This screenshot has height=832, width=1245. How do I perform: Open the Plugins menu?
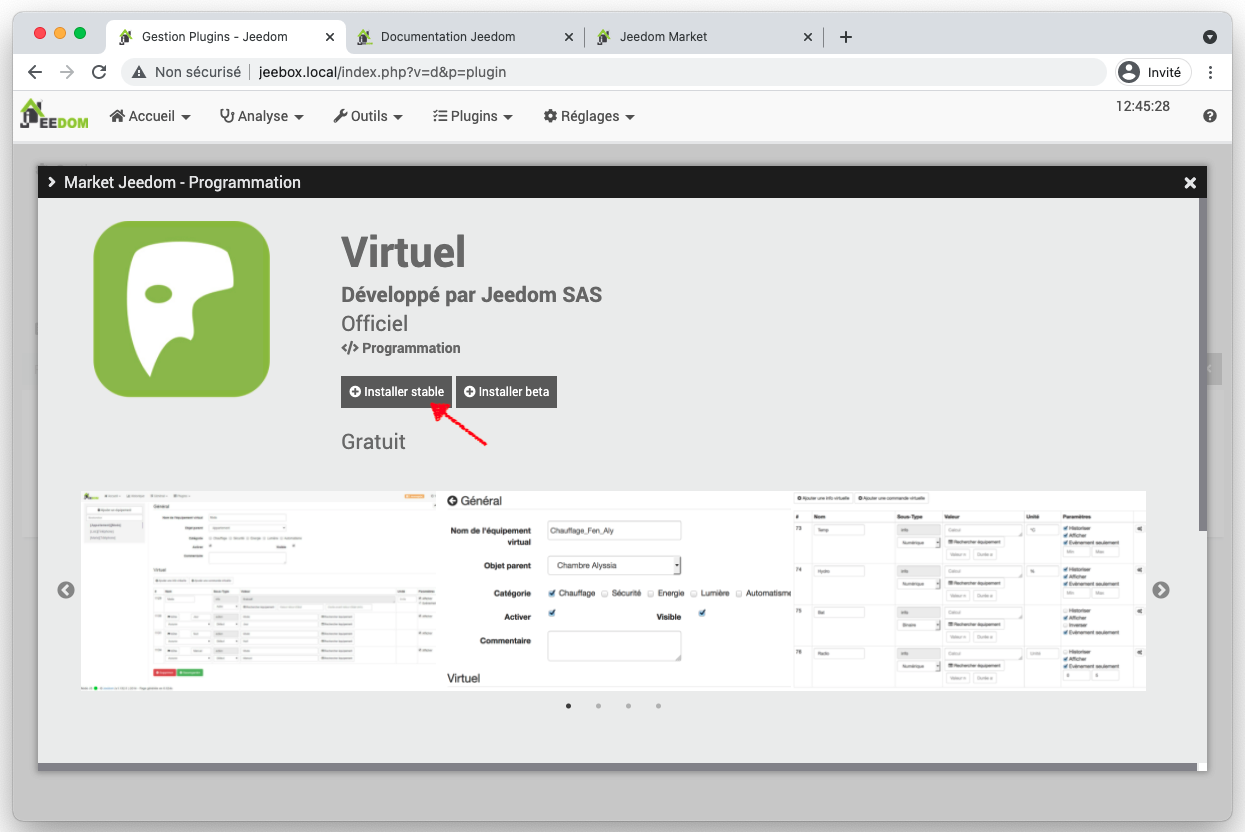click(472, 116)
